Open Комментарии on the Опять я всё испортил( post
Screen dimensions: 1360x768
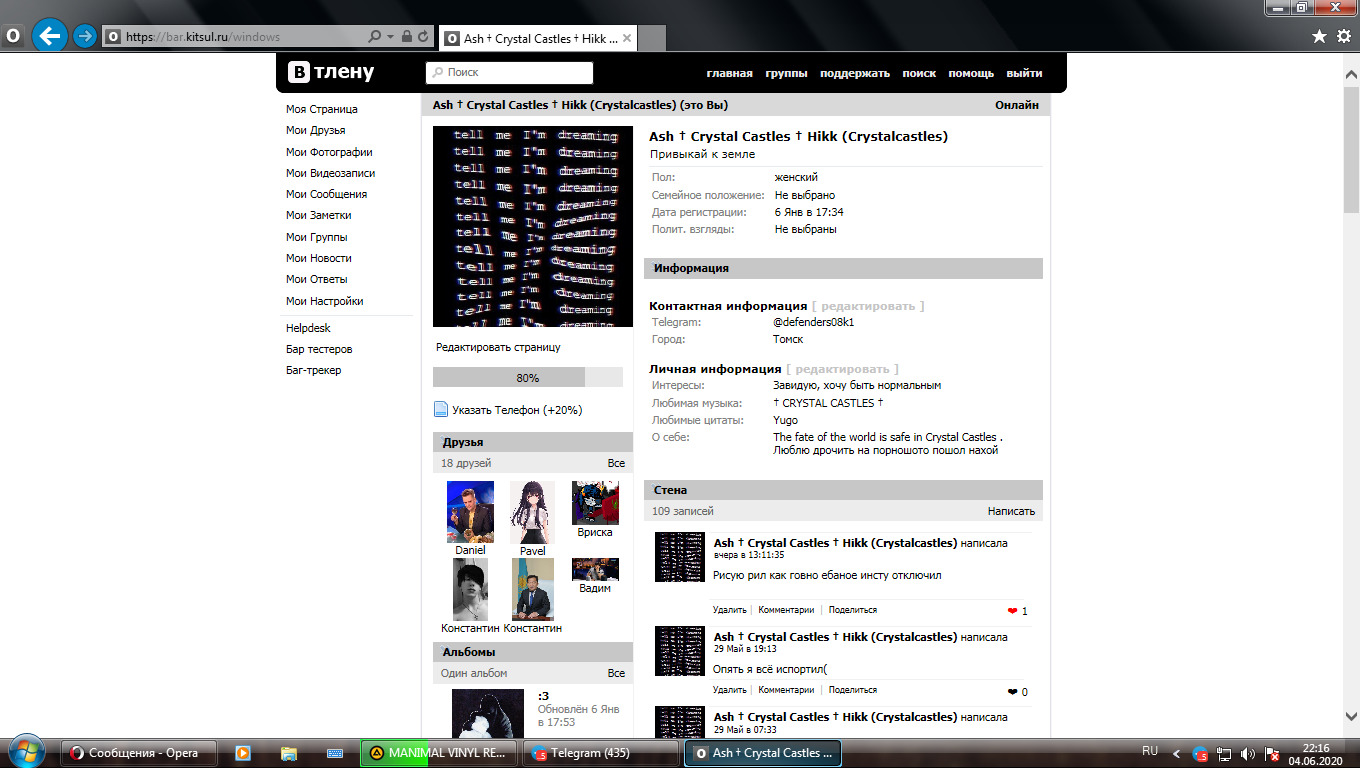787,690
